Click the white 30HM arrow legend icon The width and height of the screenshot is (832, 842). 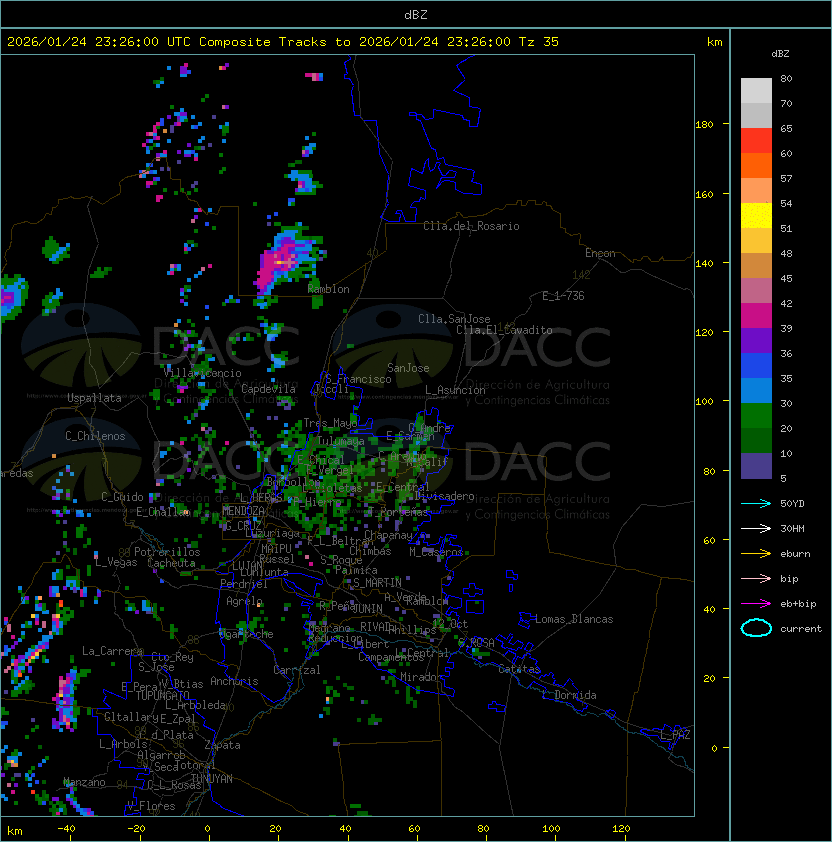coord(756,528)
